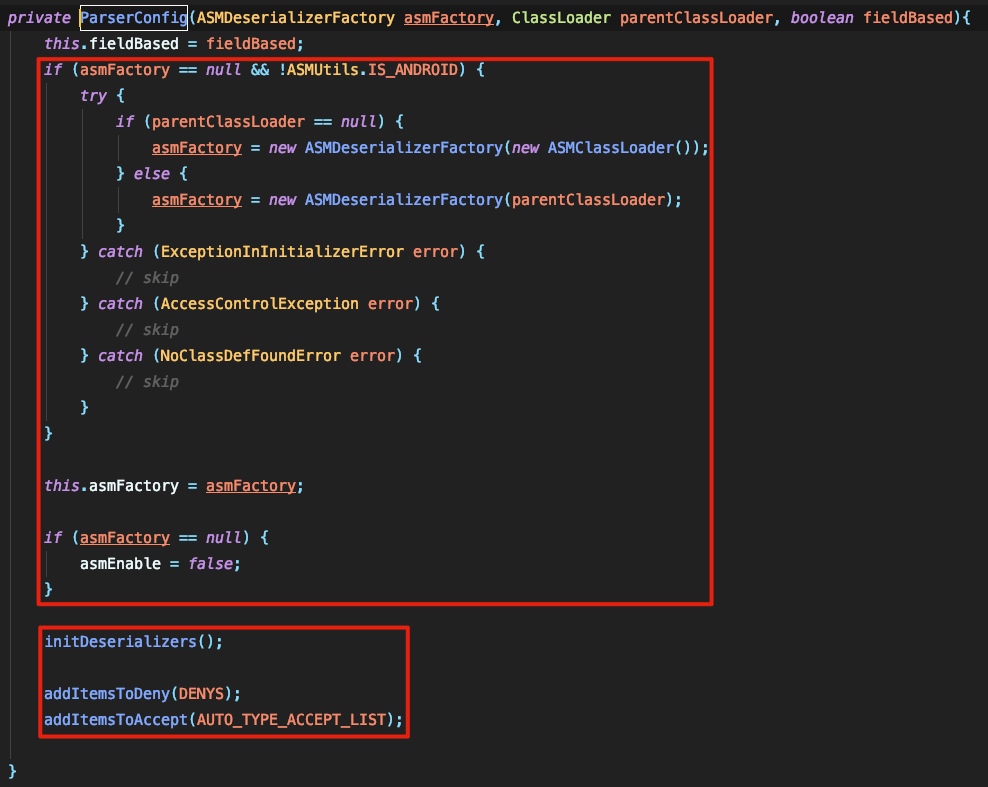Follow the underlined asmFactory parameter link
Image resolution: width=988 pixels, height=787 pixels.
tap(447, 17)
